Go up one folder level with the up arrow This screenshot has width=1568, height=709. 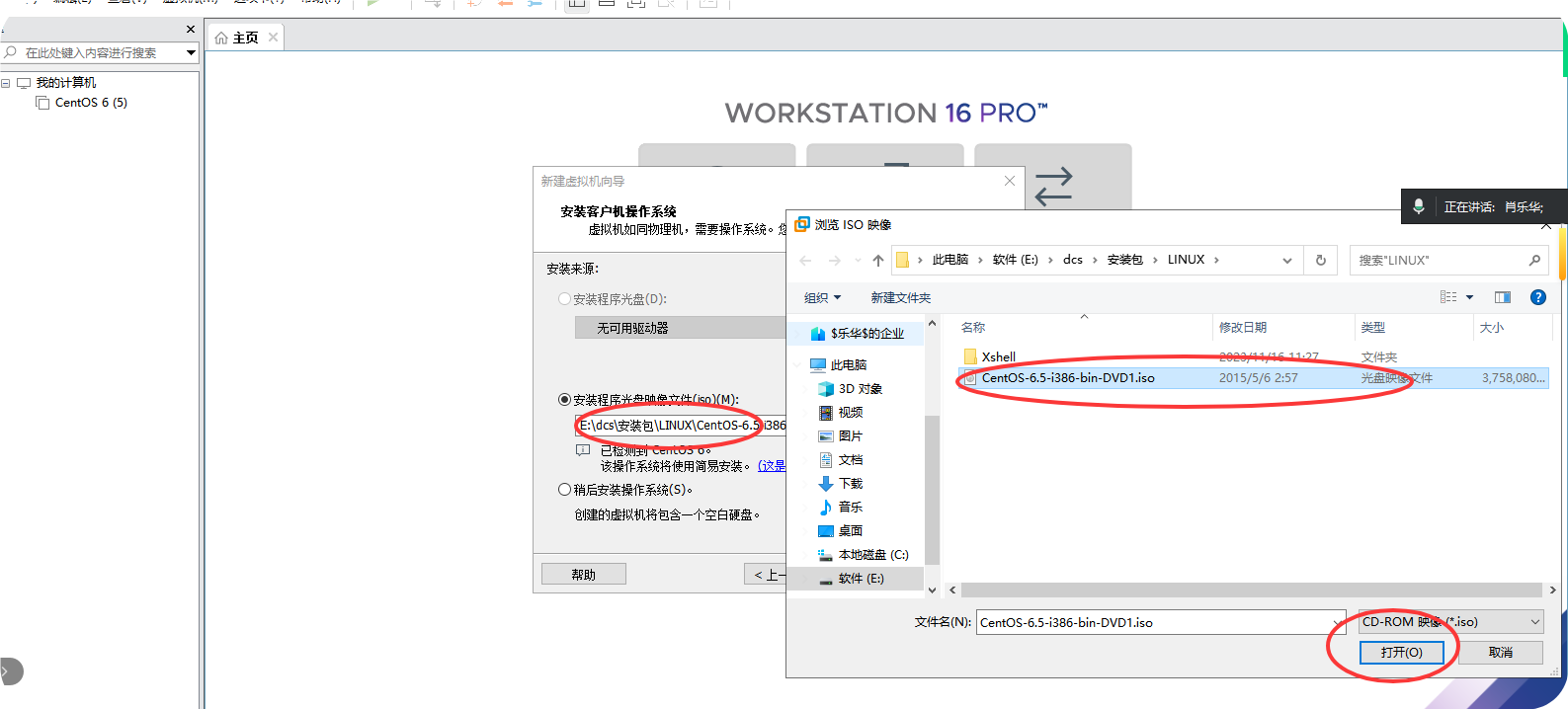pos(877,261)
